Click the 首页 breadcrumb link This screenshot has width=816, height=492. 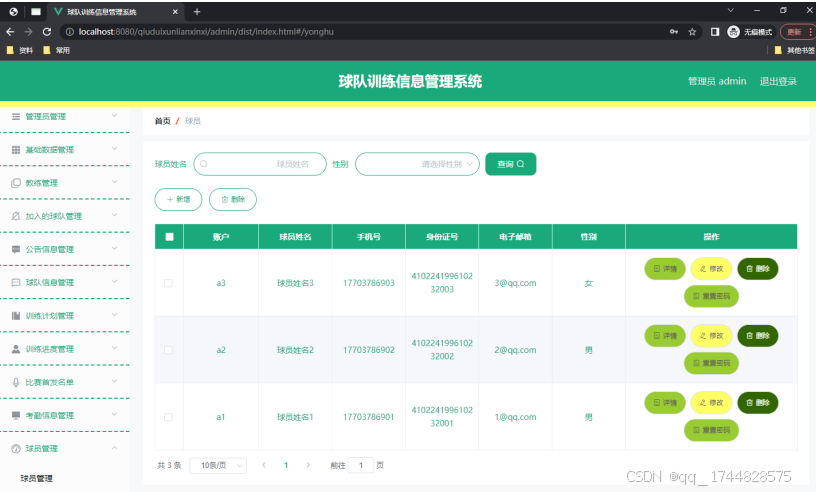click(x=162, y=121)
